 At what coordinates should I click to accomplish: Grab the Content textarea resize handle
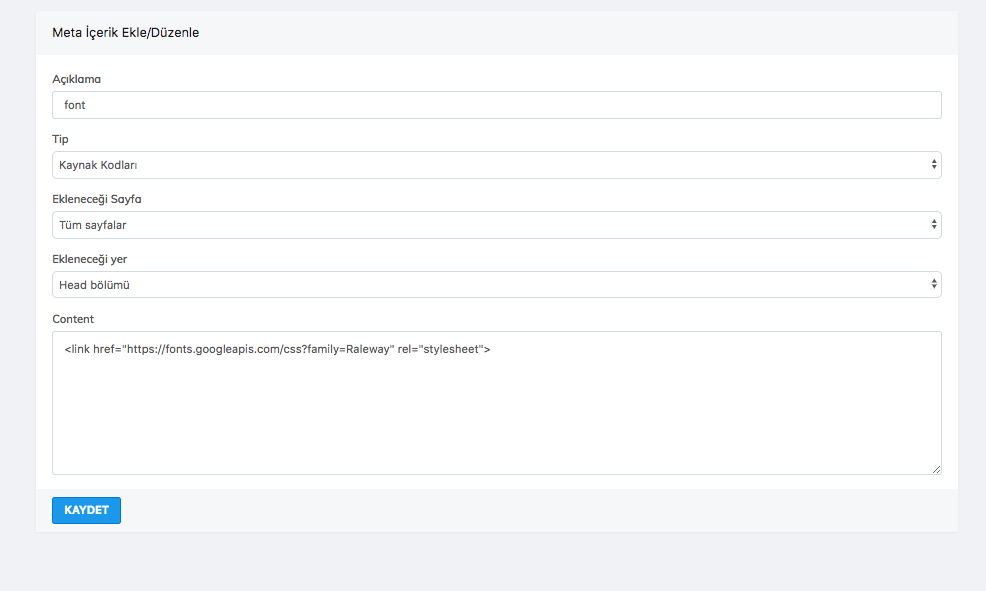(936, 469)
